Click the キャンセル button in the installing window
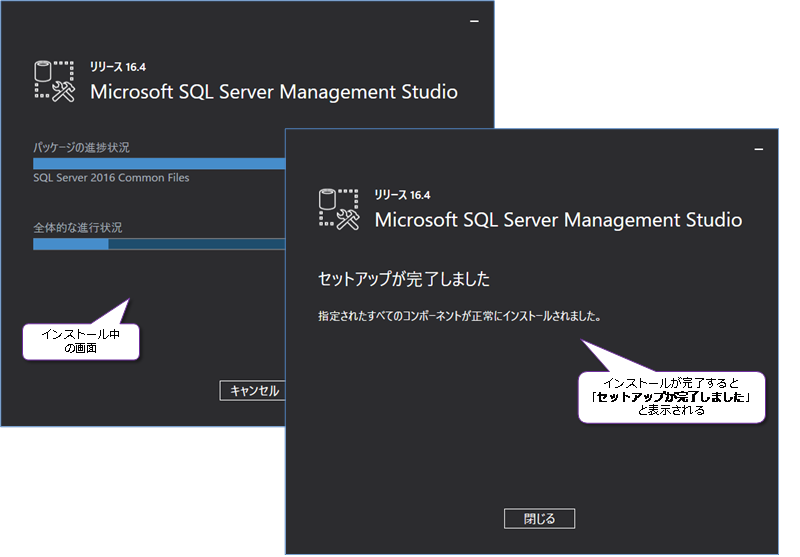The height and width of the screenshot is (557, 800). 253,391
